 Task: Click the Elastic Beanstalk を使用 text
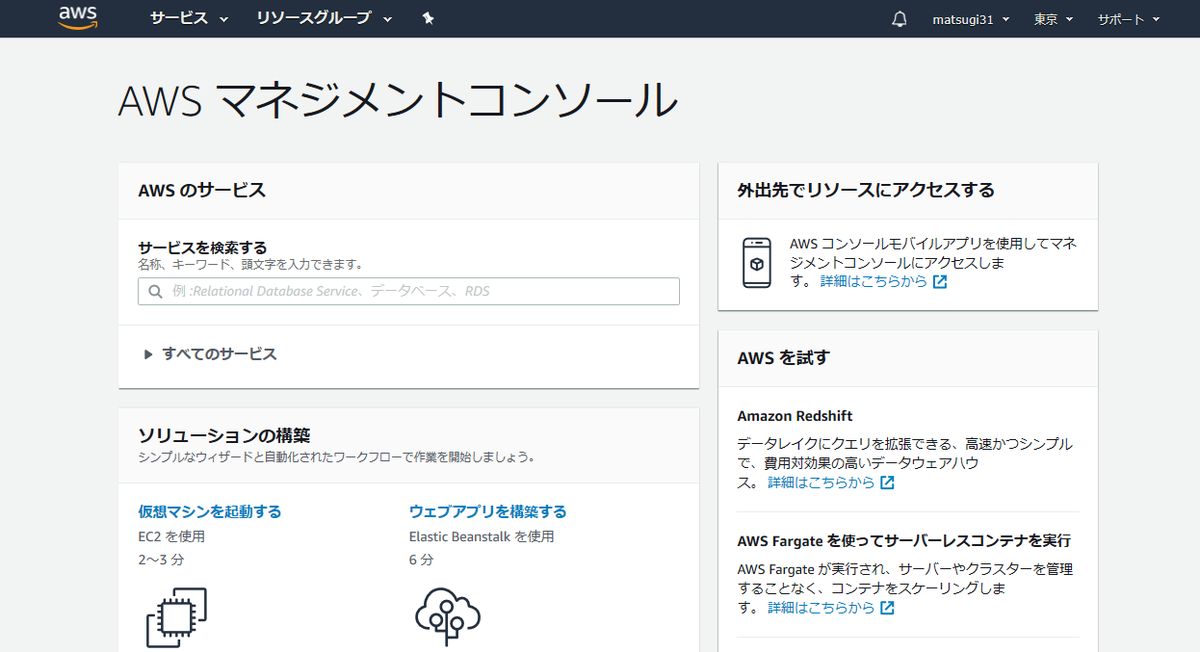click(x=481, y=537)
